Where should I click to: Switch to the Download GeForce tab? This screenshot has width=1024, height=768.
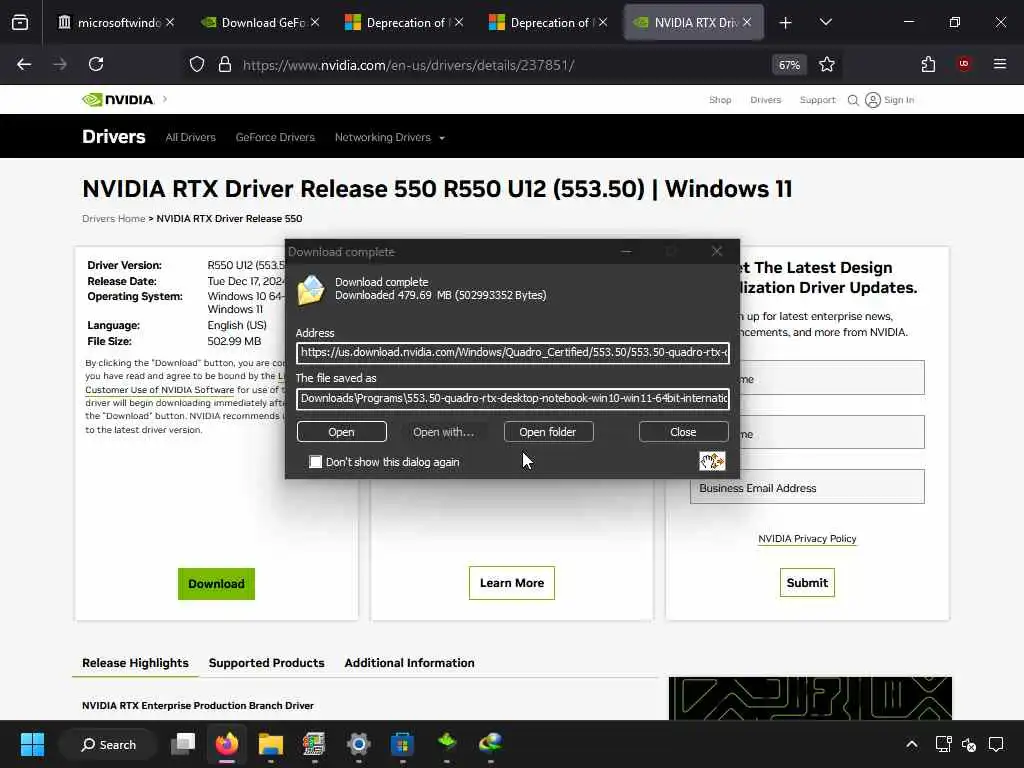[261, 22]
